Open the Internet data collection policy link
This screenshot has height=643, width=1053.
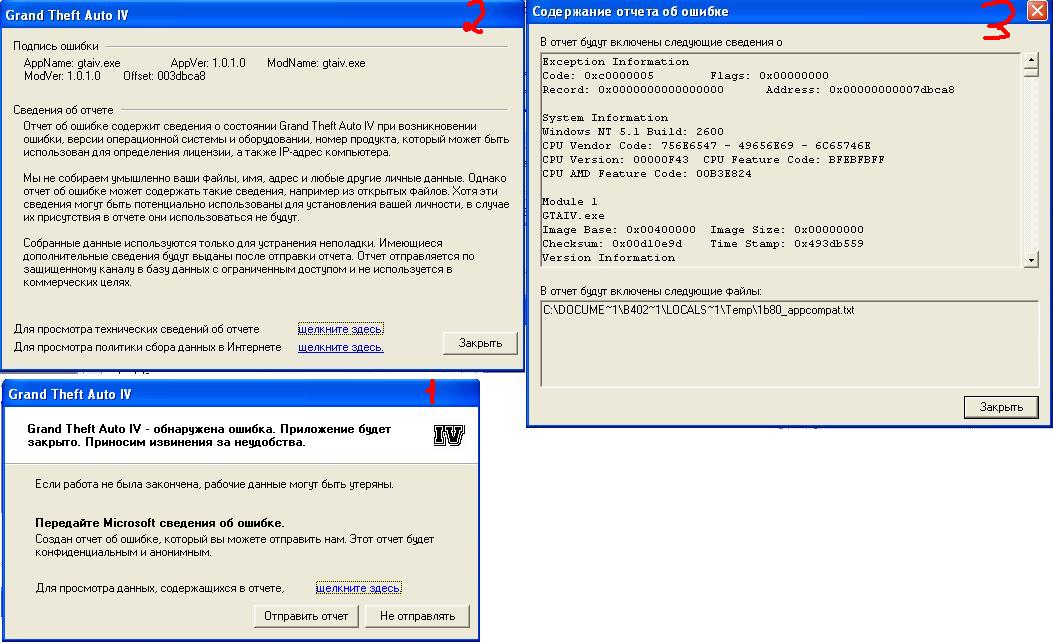(x=340, y=347)
